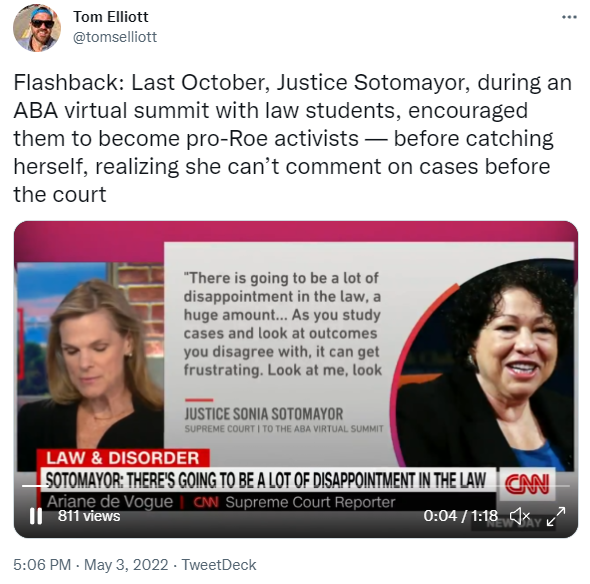Expand the video to fullscreen

(x=556, y=516)
